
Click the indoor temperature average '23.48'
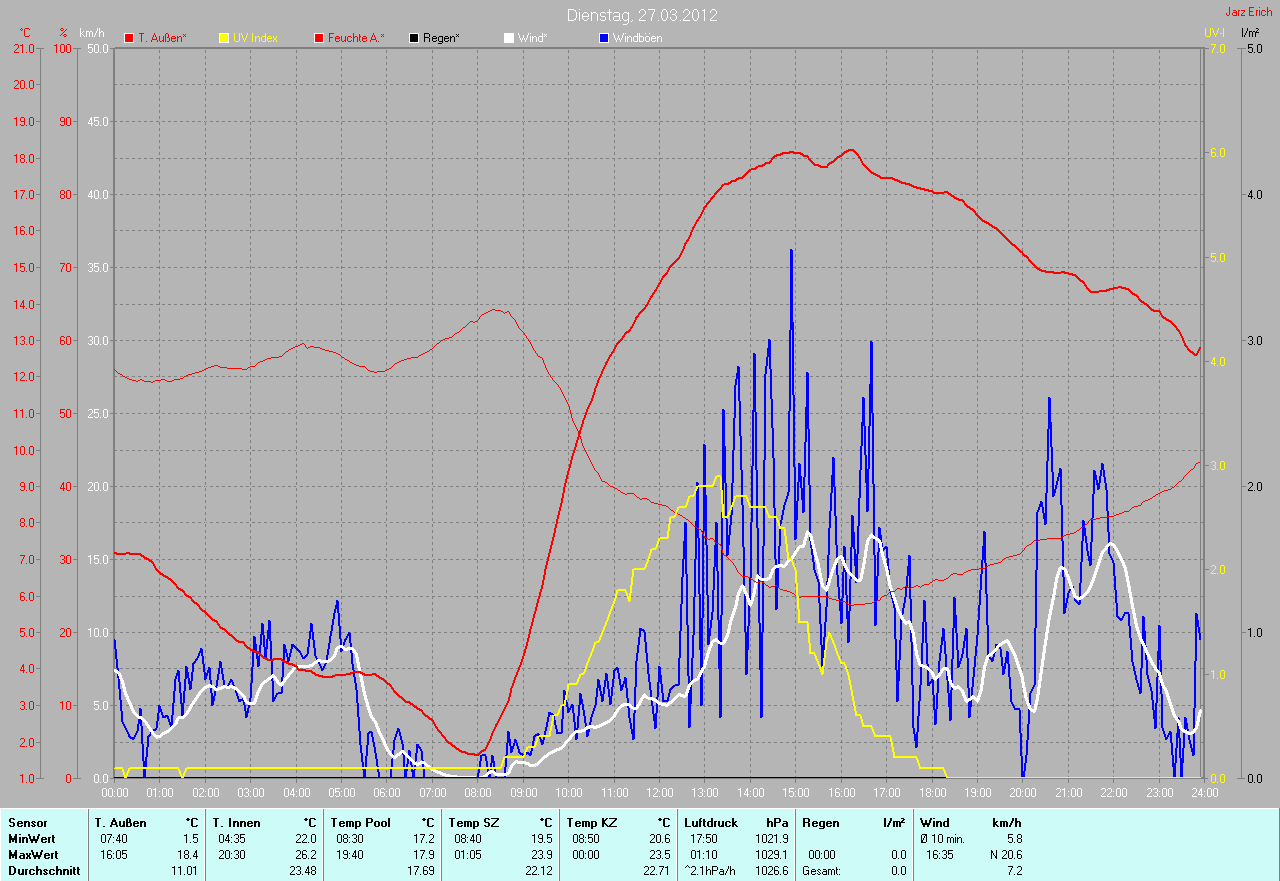(x=301, y=871)
